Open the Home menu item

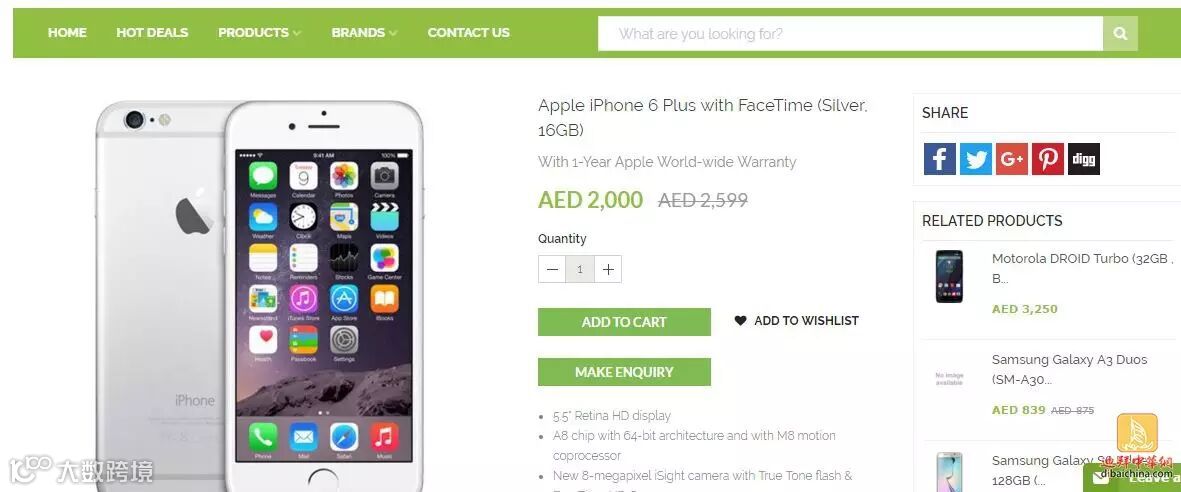click(x=67, y=32)
